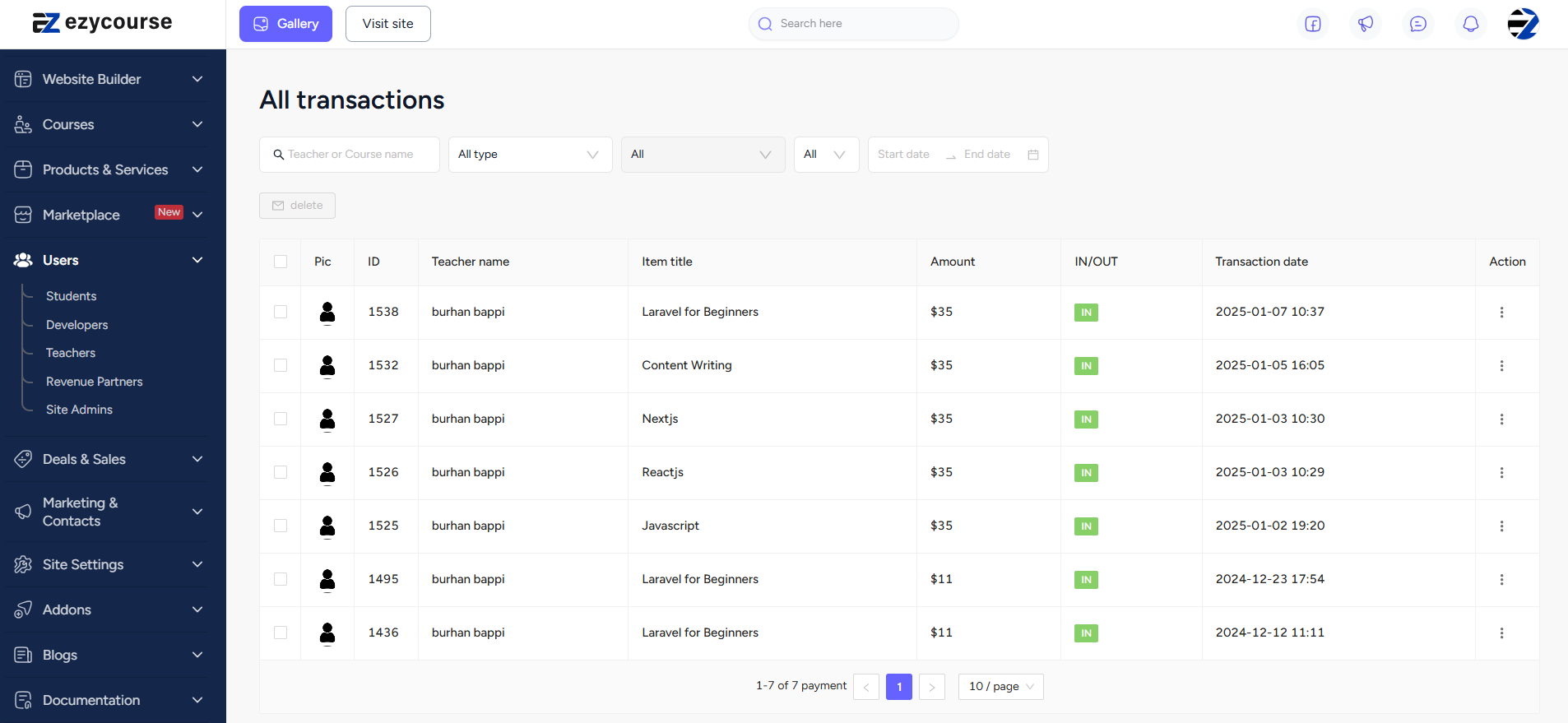The width and height of the screenshot is (1568, 723).
Task: Open the megaphone announcements icon
Action: click(1366, 24)
